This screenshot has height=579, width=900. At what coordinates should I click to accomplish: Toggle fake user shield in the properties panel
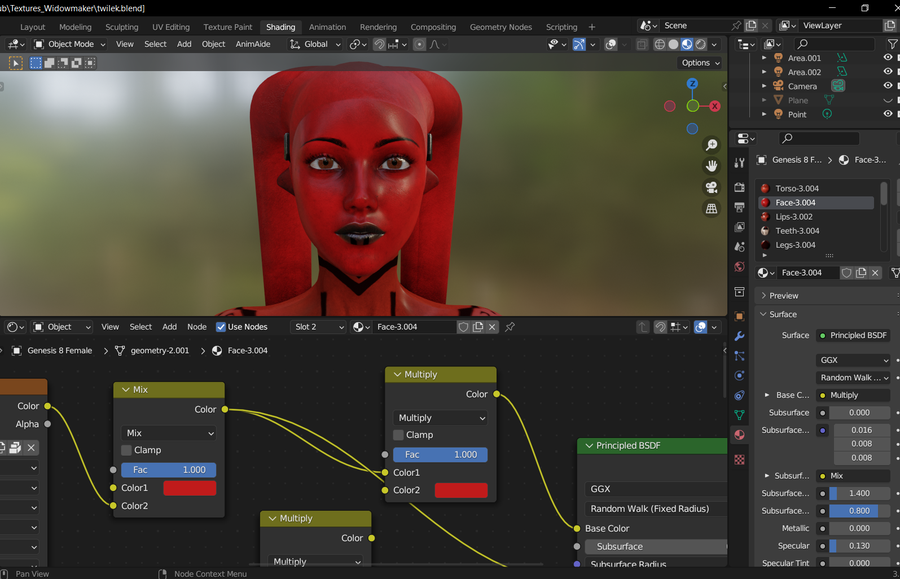(x=846, y=273)
